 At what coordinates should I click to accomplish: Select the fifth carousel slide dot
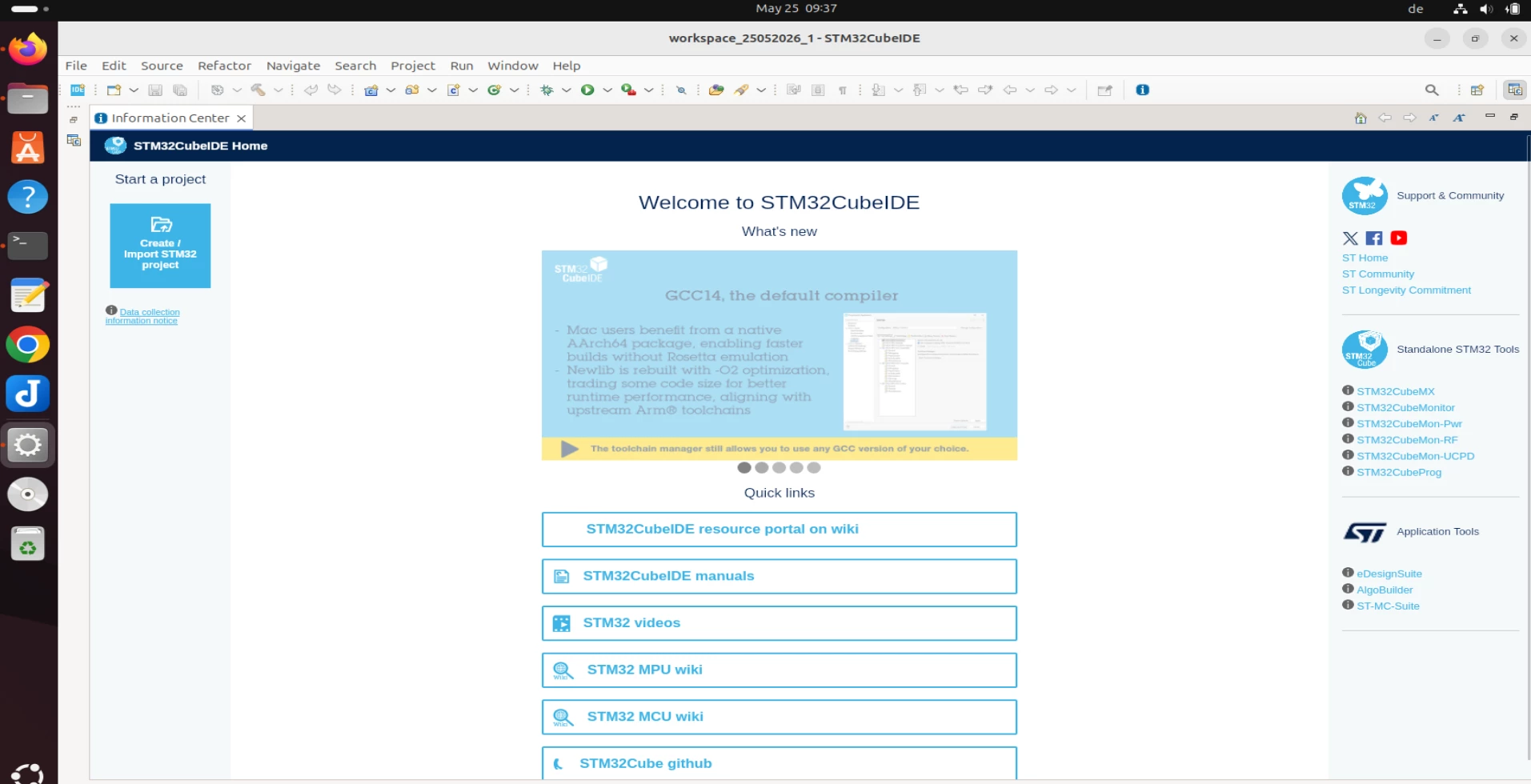814,468
